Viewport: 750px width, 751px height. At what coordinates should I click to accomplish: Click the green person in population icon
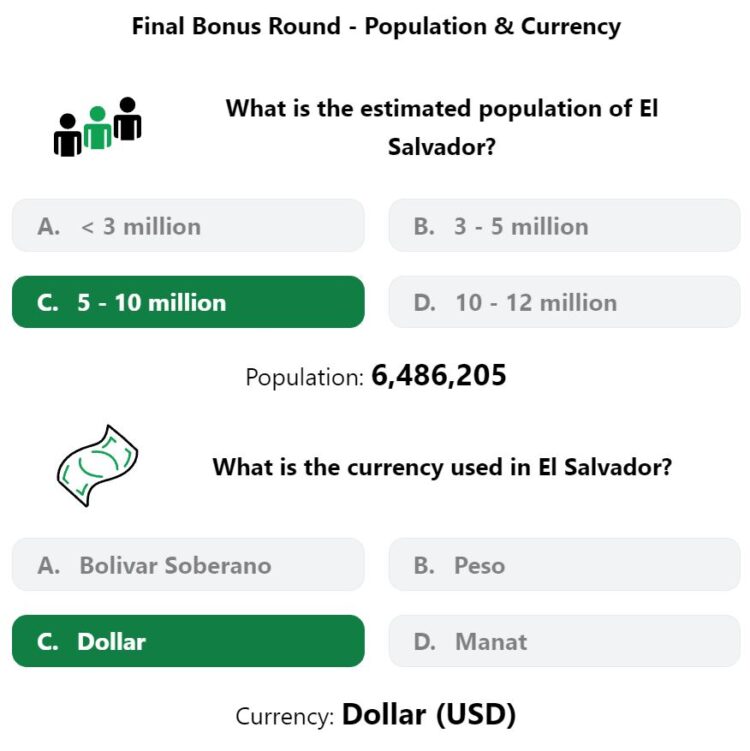pos(98,128)
